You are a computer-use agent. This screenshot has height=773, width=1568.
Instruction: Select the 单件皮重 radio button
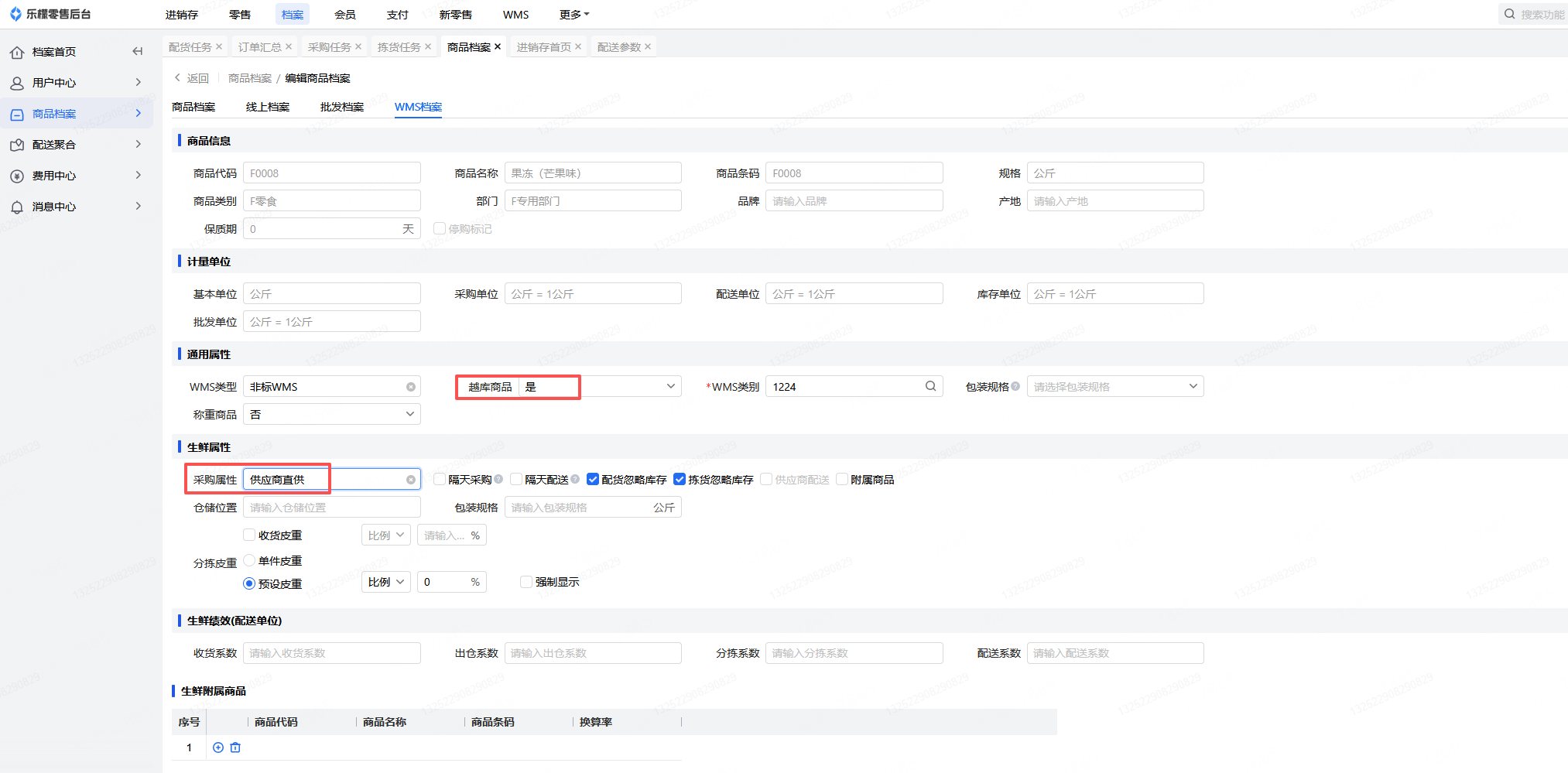[249, 560]
